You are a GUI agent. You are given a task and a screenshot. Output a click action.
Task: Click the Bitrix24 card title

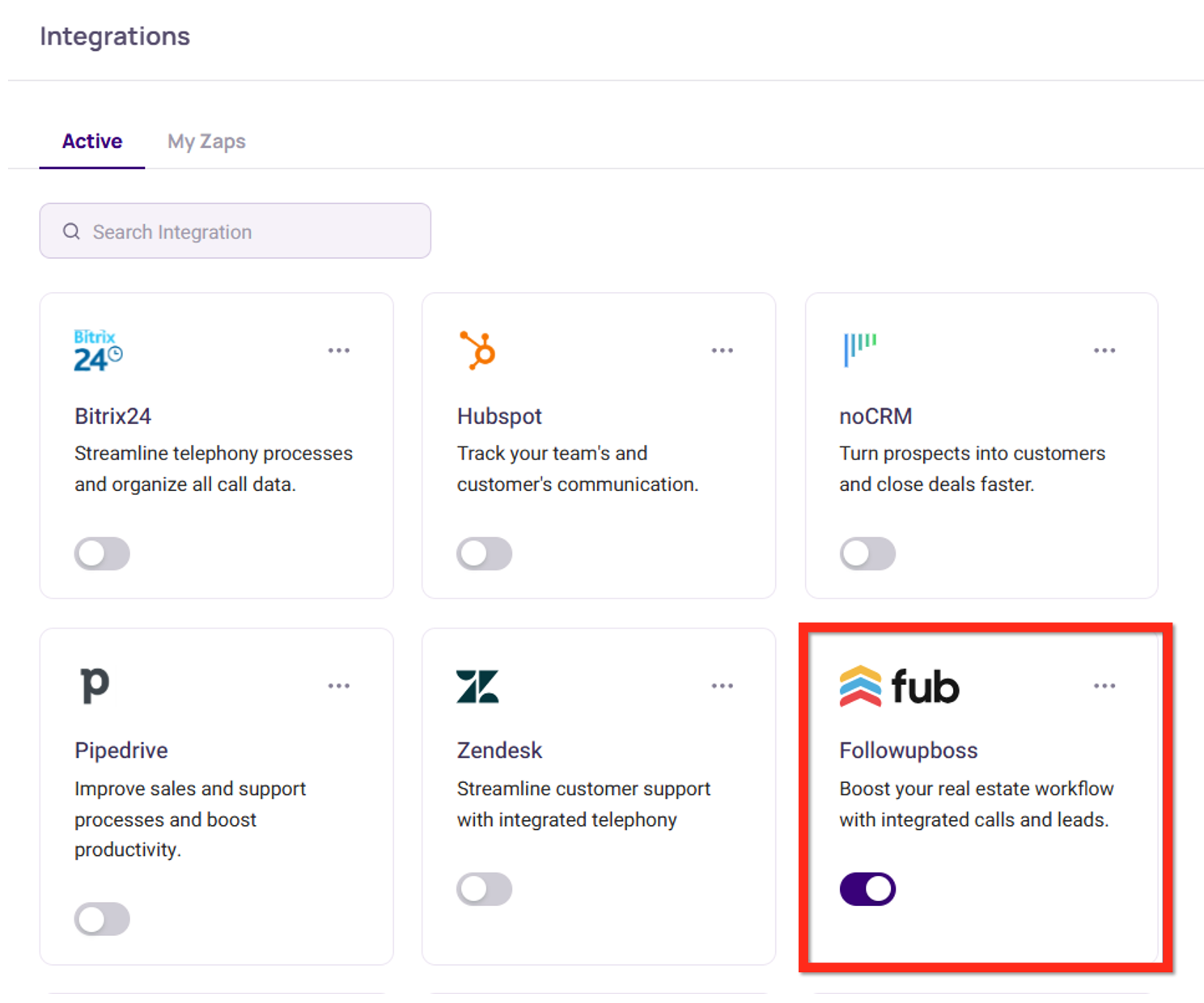pyautogui.click(x=112, y=416)
